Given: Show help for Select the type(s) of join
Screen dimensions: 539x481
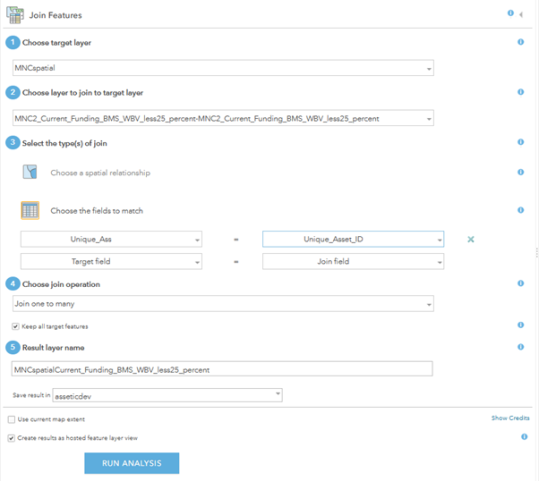Looking at the screenshot, I should coord(520,142).
